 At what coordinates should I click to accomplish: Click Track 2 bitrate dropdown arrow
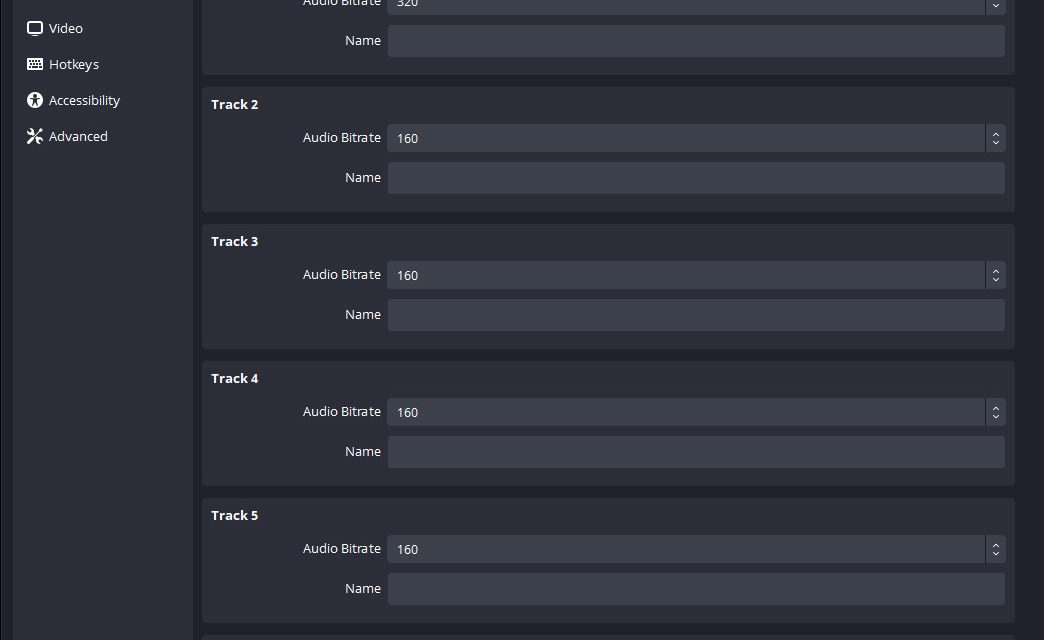click(x=995, y=138)
